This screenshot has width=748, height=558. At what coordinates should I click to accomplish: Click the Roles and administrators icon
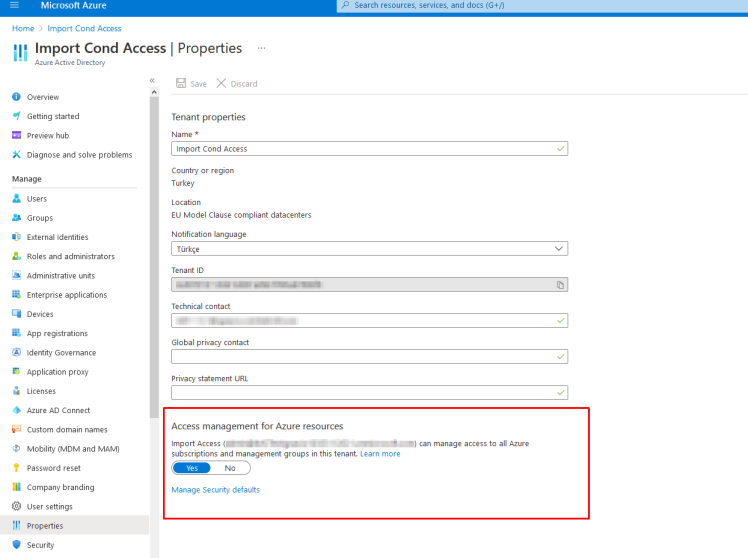pyautogui.click(x=16, y=256)
